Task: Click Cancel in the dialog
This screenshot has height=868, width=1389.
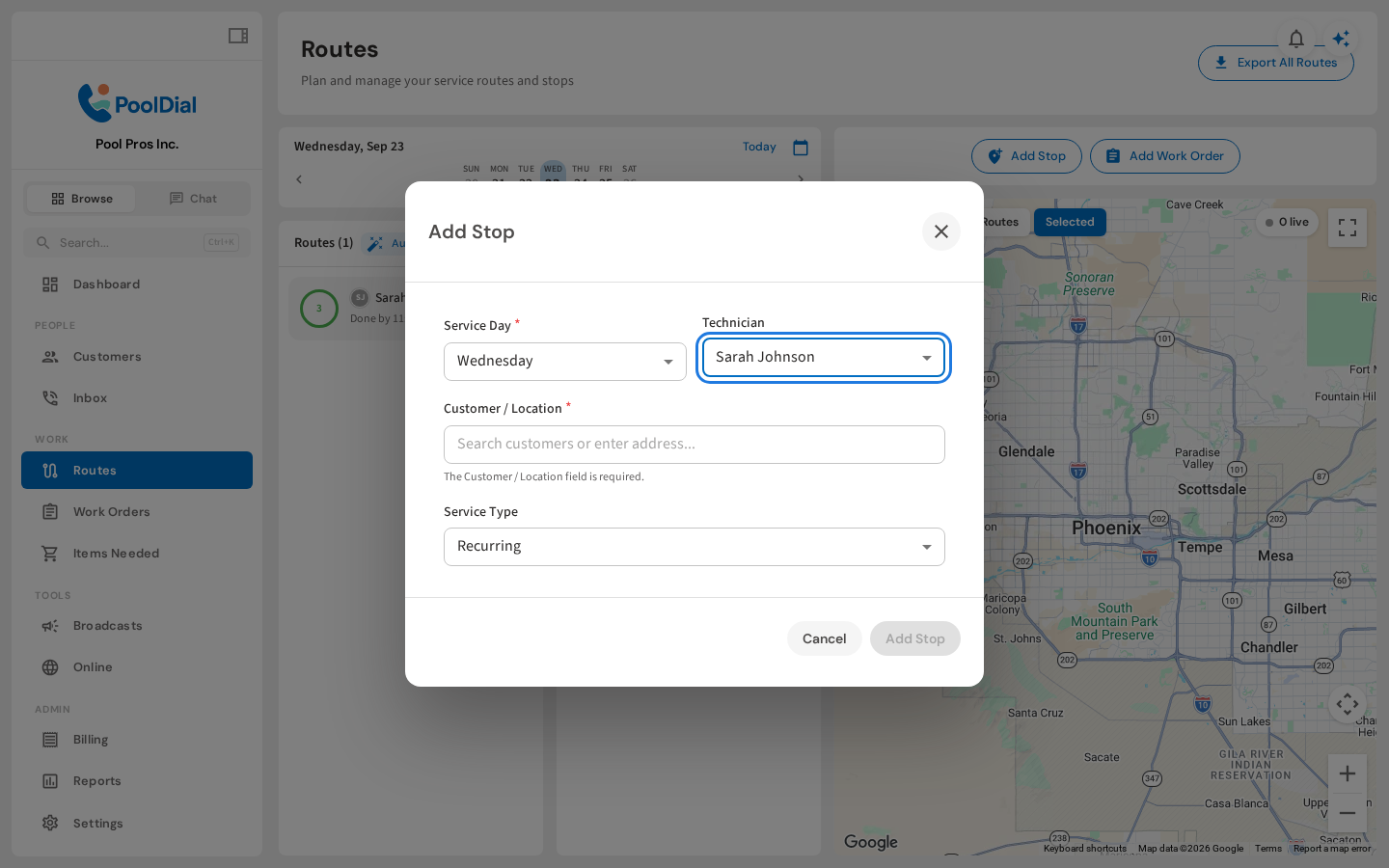Action: (x=825, y=638)
